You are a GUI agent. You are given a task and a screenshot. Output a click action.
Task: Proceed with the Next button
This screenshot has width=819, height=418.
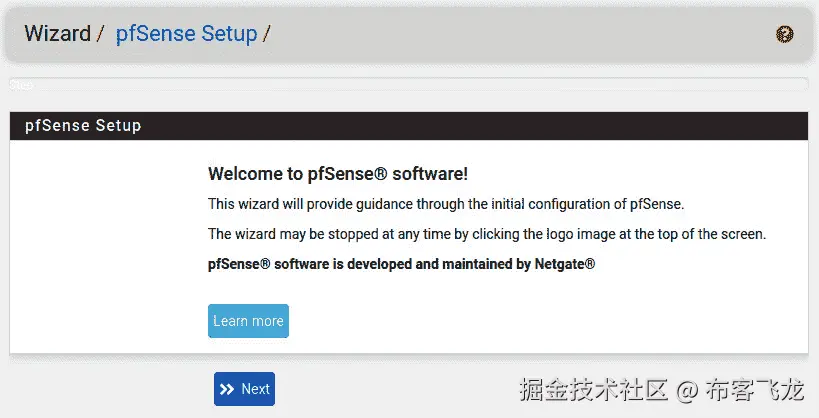(x=244, y=389)
